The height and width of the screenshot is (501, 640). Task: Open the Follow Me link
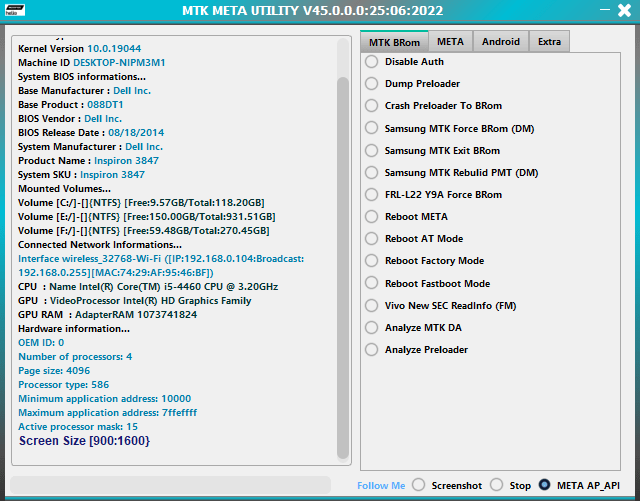(381, 485)
